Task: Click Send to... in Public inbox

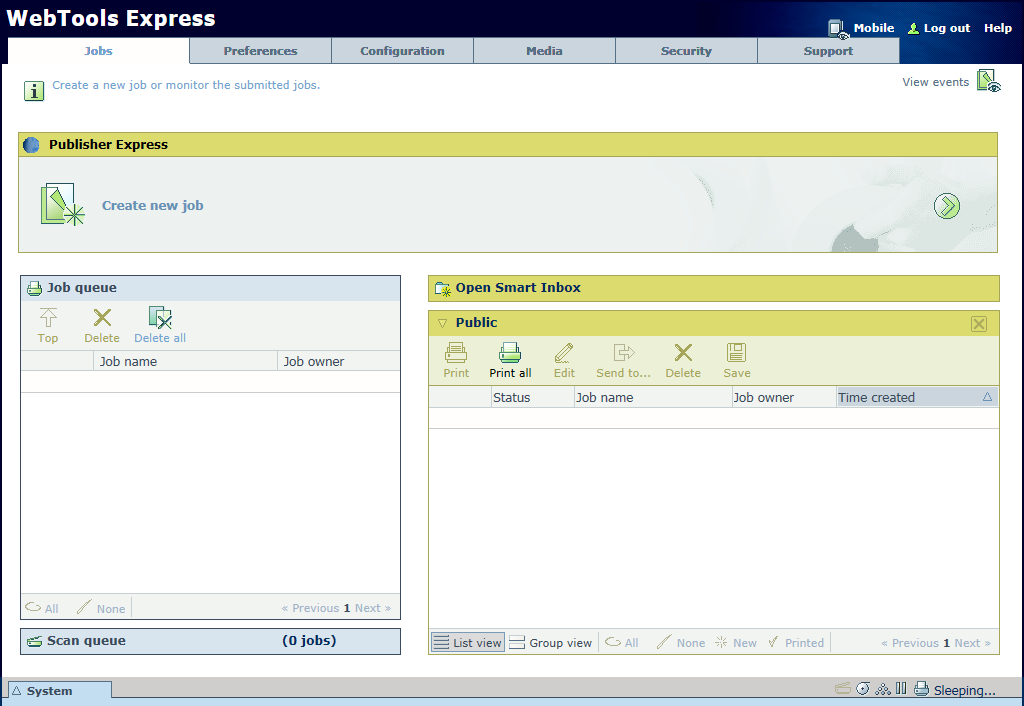Action: click(x=624, y=360)
